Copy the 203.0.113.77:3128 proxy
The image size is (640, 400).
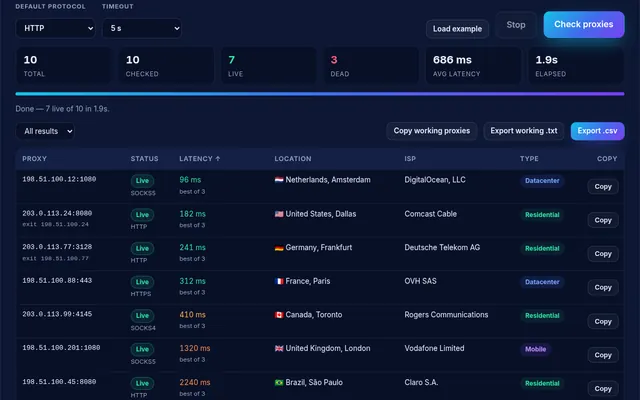[x=603, y=254]
